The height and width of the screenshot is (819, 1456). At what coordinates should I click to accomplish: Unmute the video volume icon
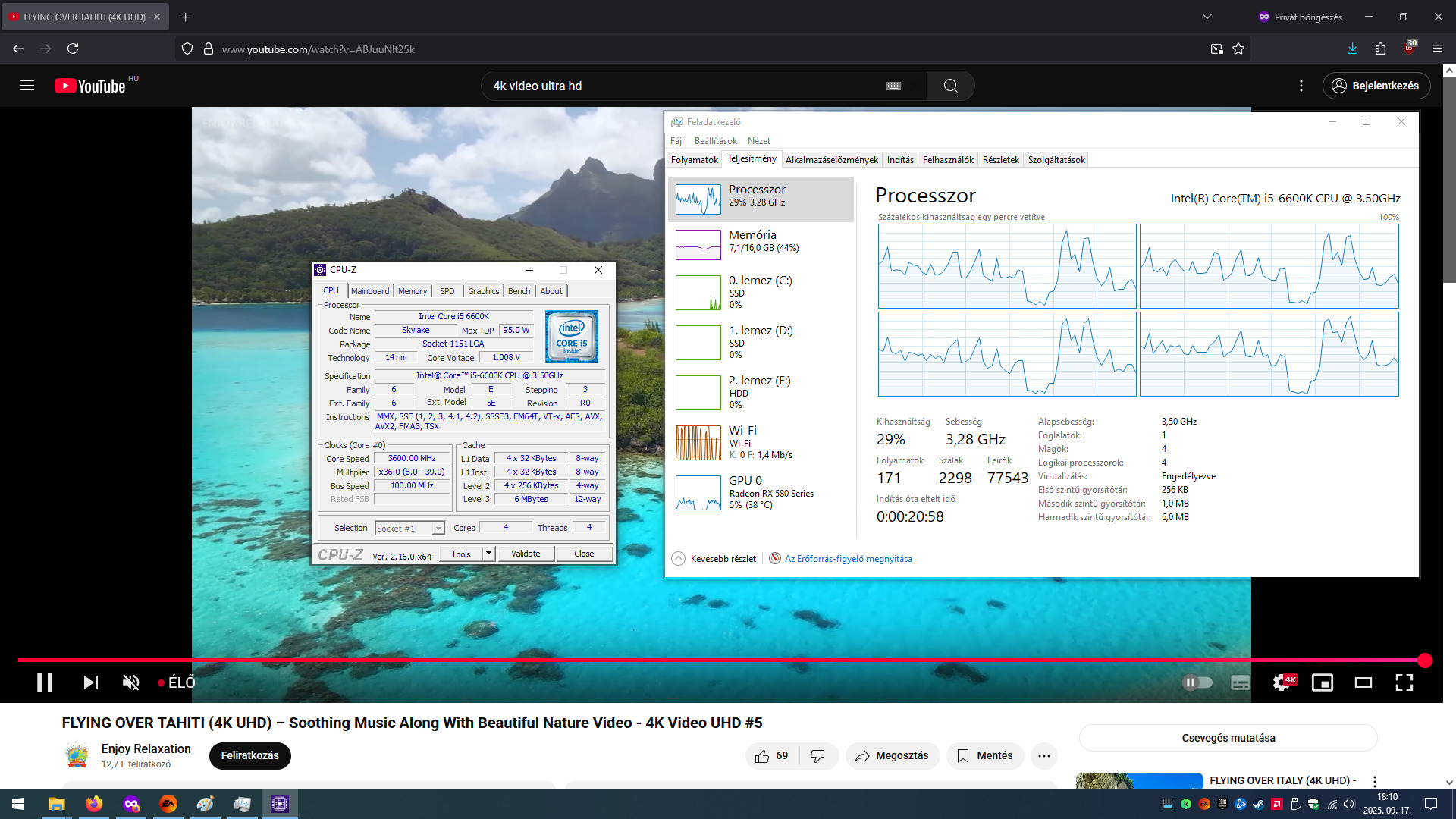coord(131,682)
